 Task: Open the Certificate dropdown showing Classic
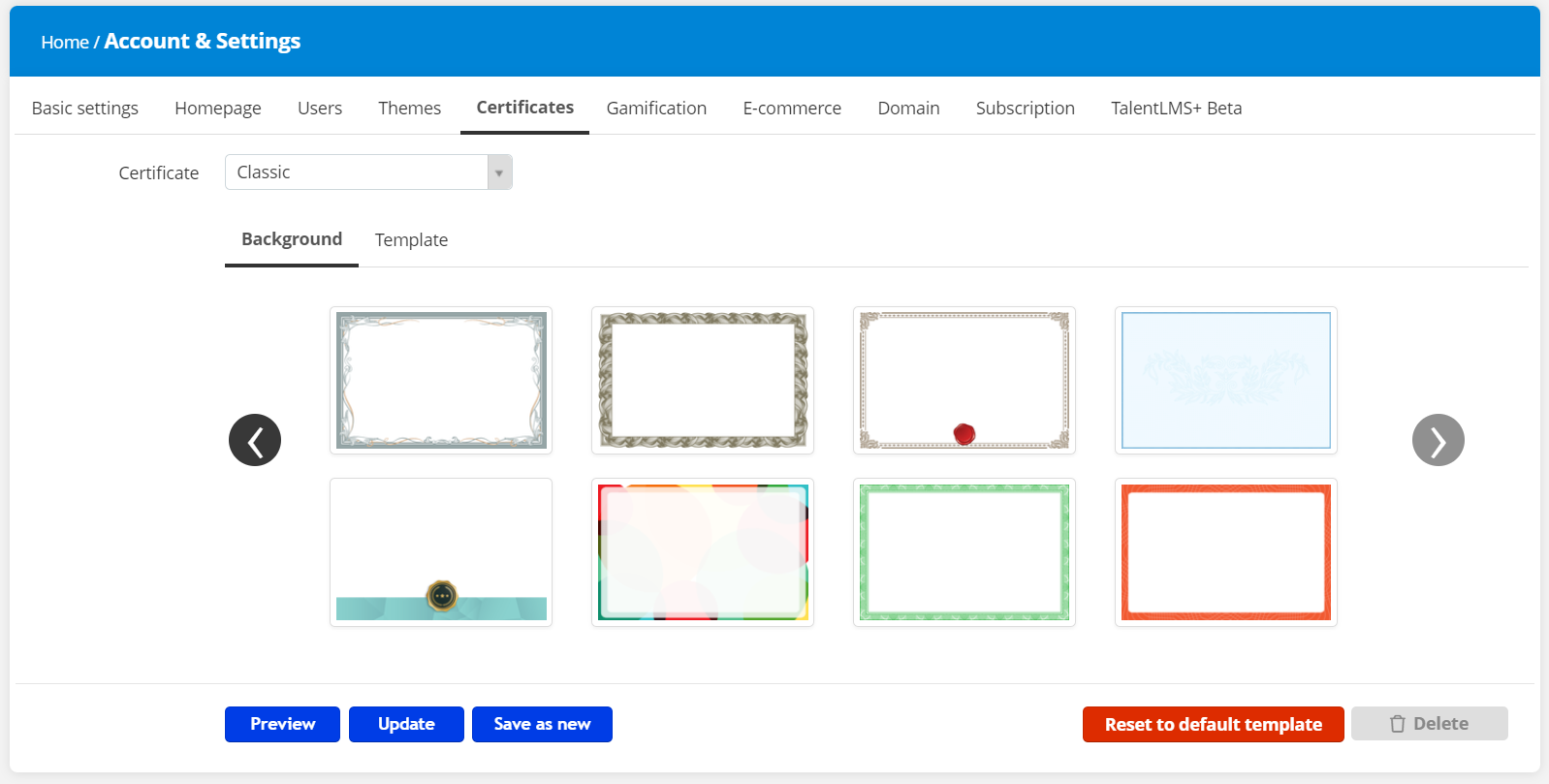click(368, 172)
